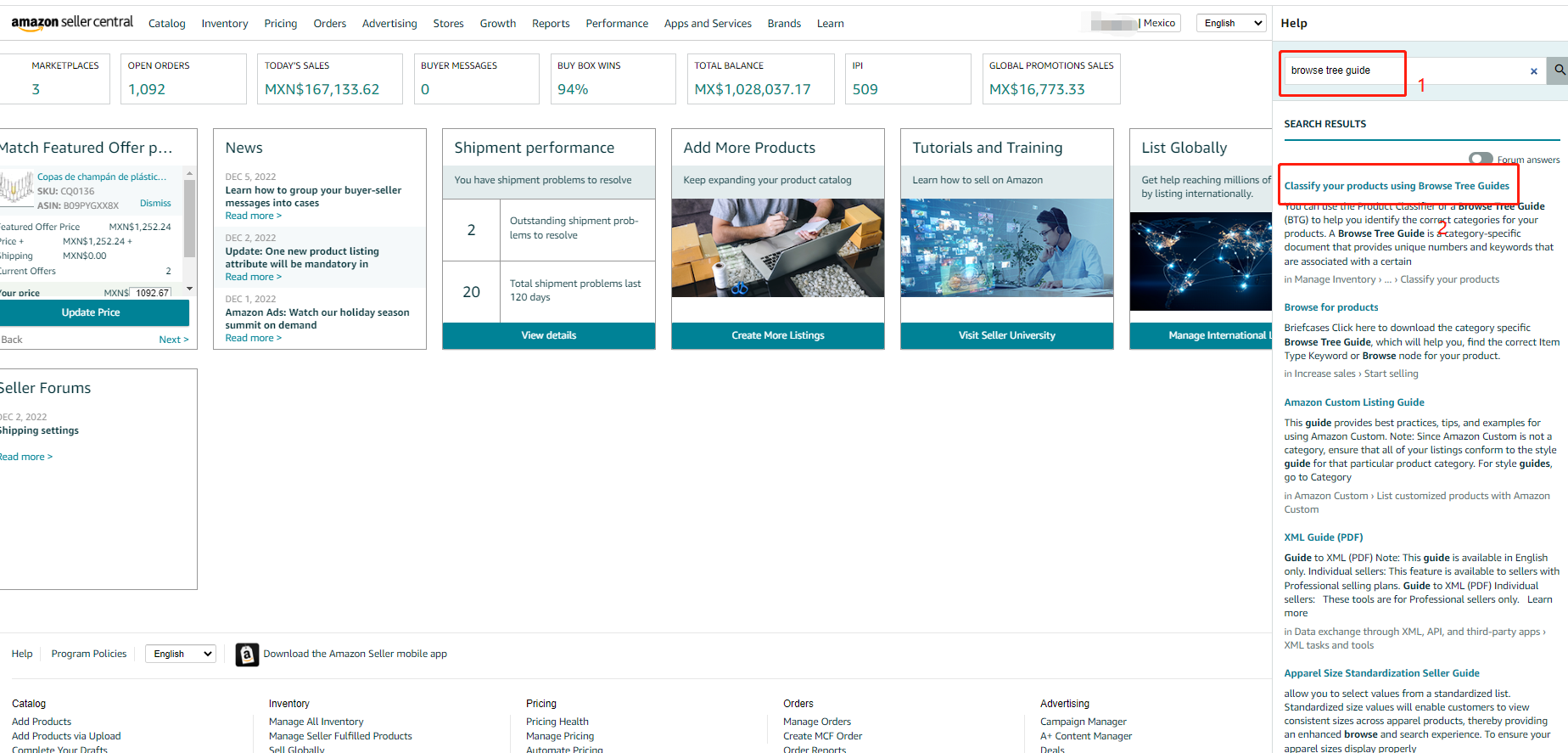This screenshot has height=753, width=1568.
Task: Click the Add More Products image thumbnail
Action: click(x=778, y=248)
